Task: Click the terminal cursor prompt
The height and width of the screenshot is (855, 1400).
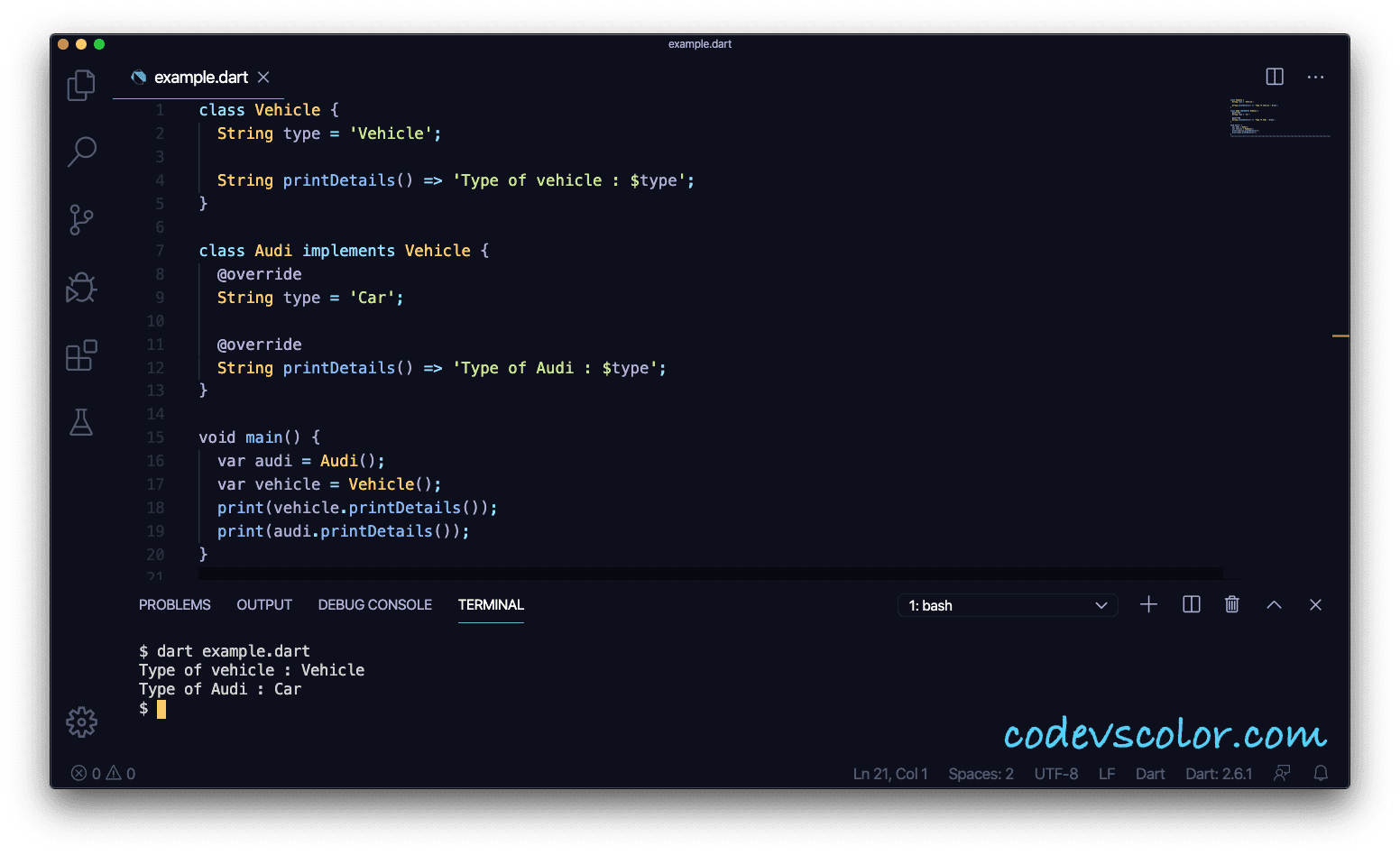Action: point(161,709)
